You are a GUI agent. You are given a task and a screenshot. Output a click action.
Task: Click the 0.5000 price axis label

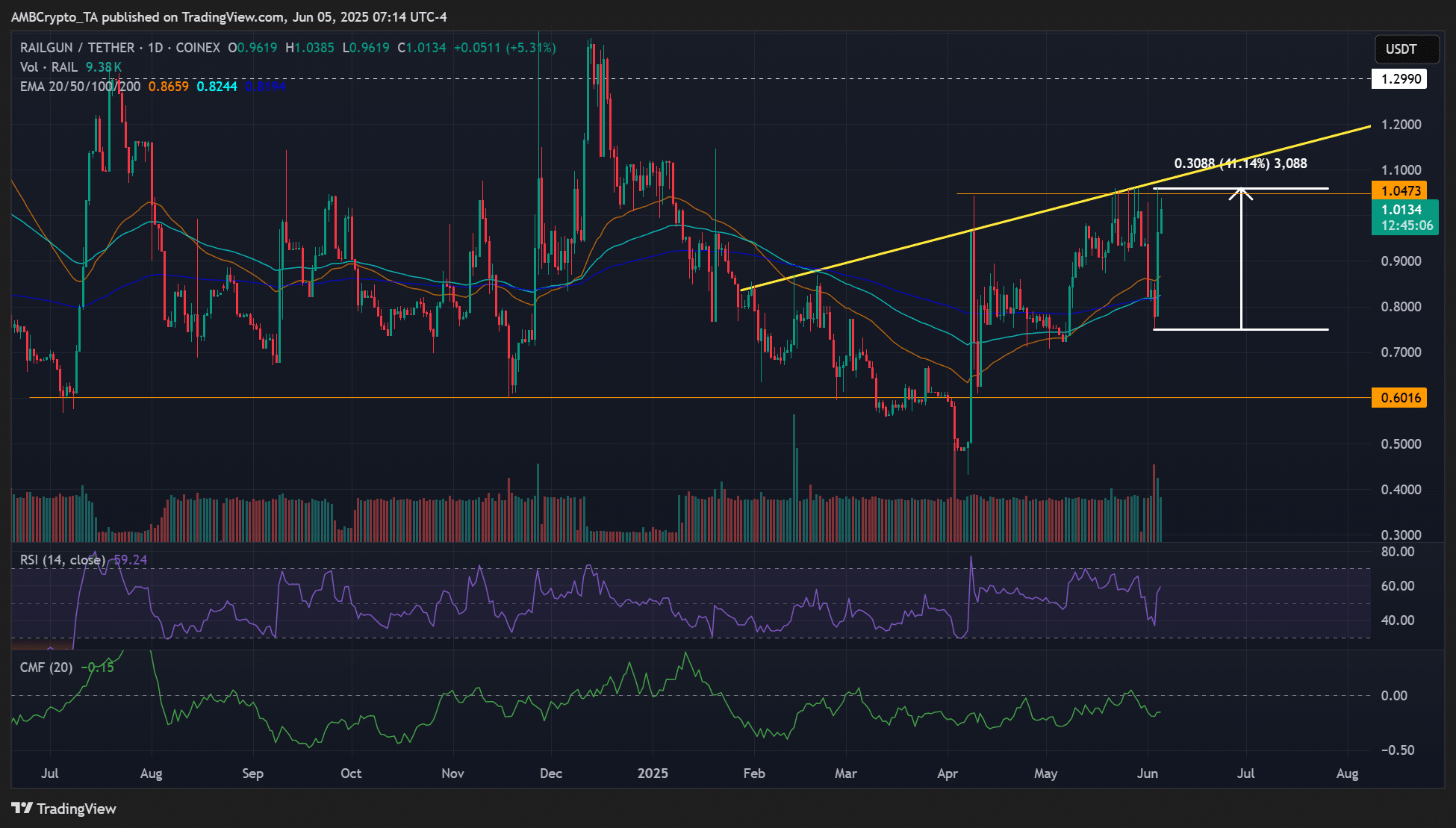coord(1401,444)
